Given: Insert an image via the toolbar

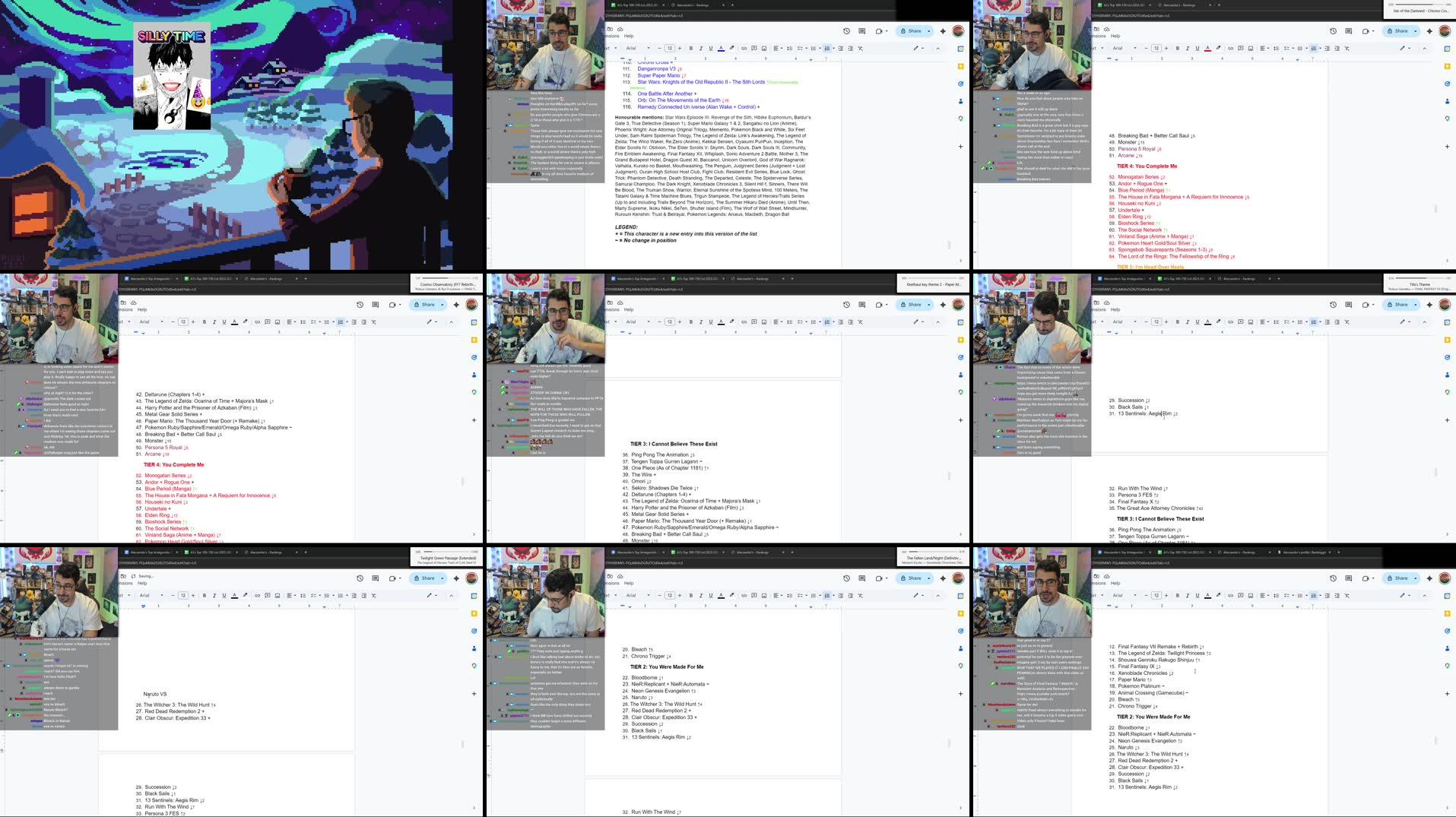Looking at the screenshot, I should click(764, 47).
